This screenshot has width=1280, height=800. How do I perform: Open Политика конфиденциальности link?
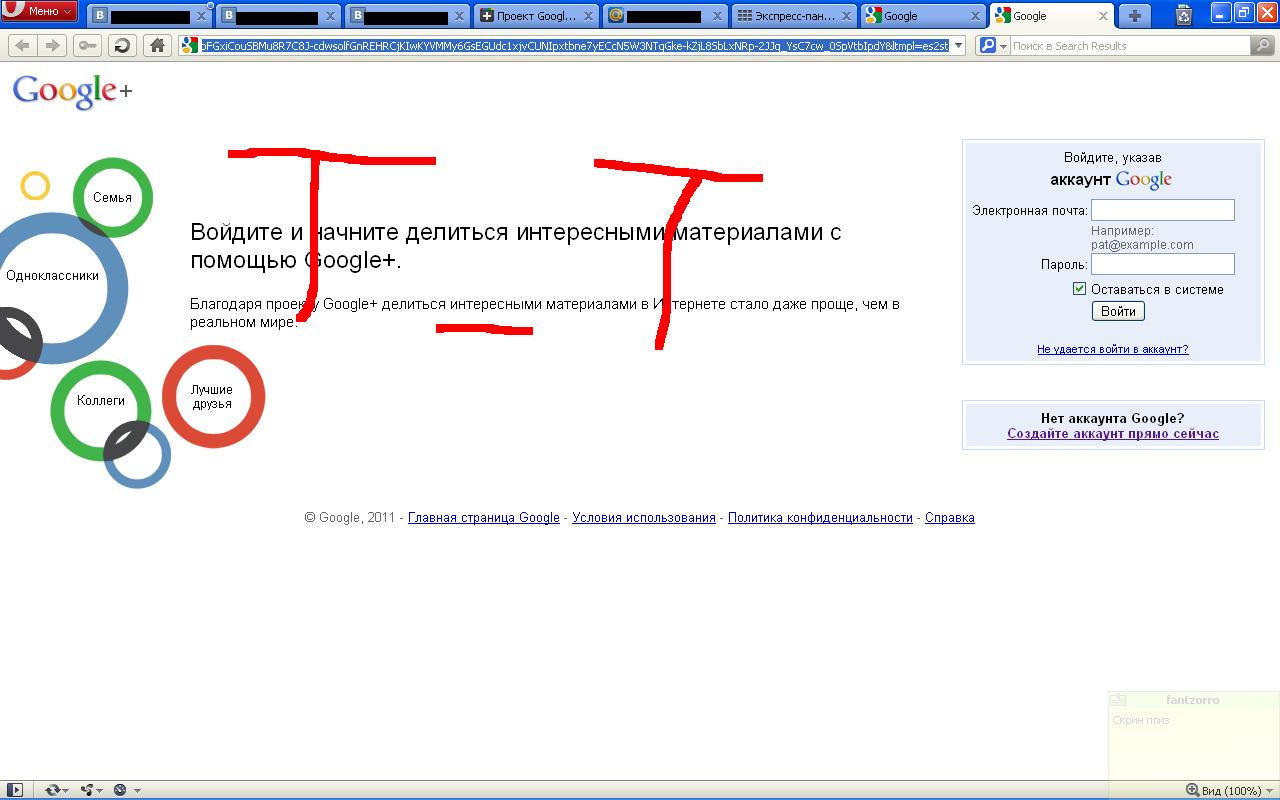tap(820, 518)
